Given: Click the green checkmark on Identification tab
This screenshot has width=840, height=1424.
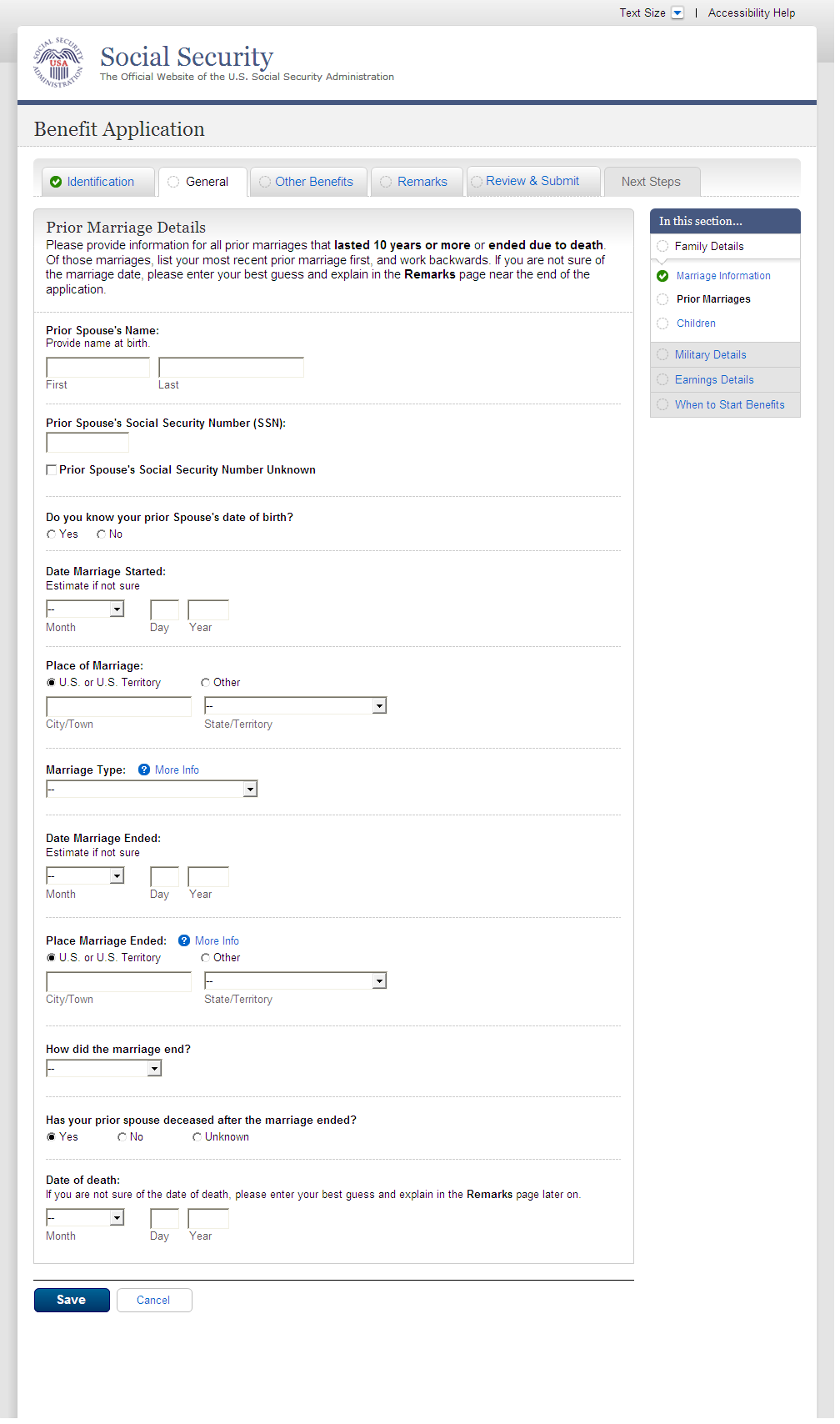Looking at the screenshot, I should click(56, 183).
